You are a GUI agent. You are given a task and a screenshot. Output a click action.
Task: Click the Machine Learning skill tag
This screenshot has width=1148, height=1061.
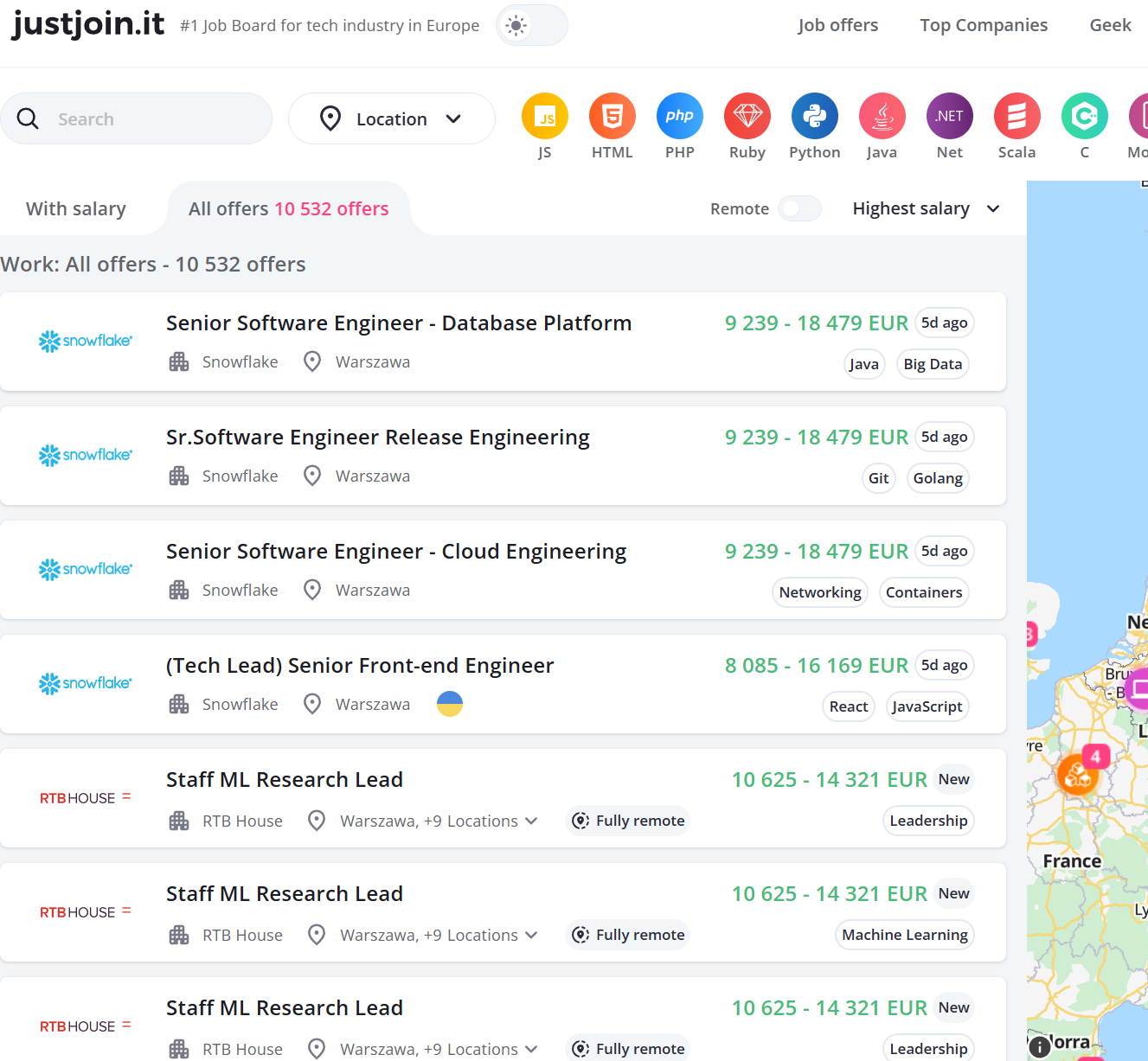[905, 935]
